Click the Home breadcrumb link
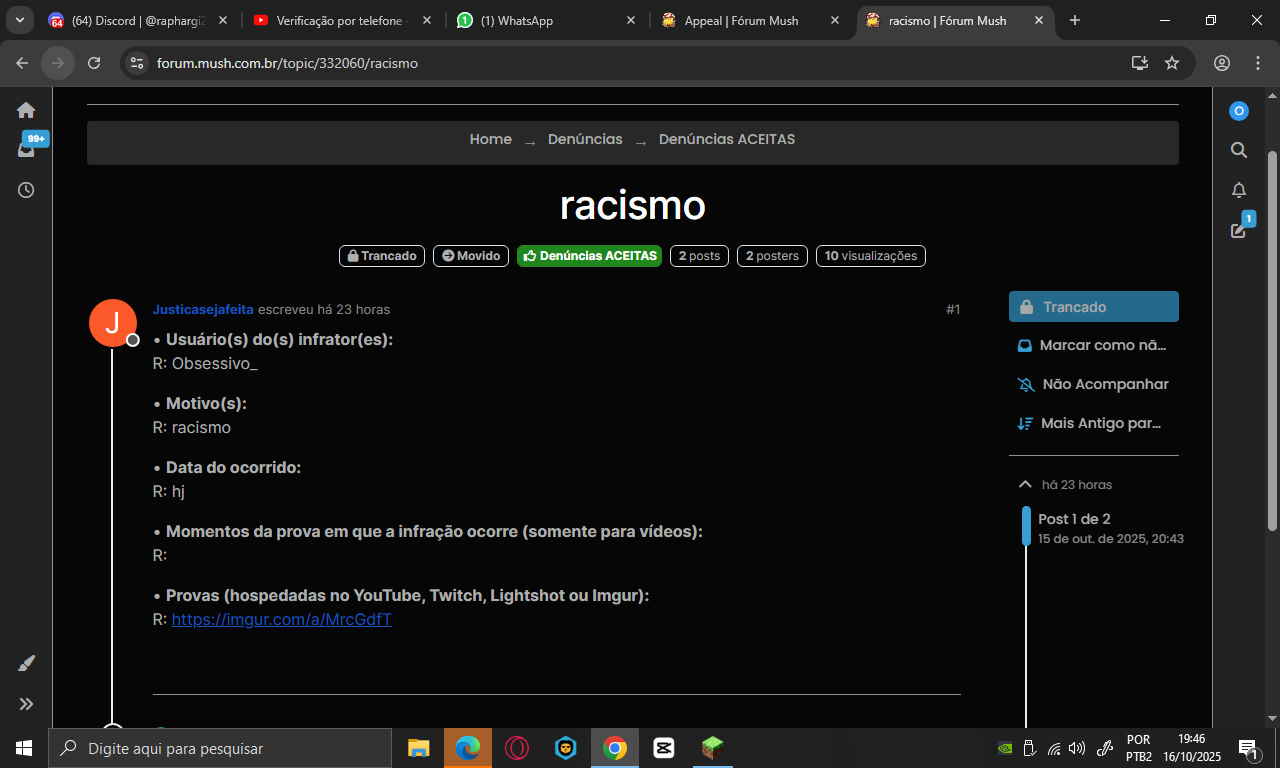The height and width of the screenshot is (768, 1280). coord(491,139)
